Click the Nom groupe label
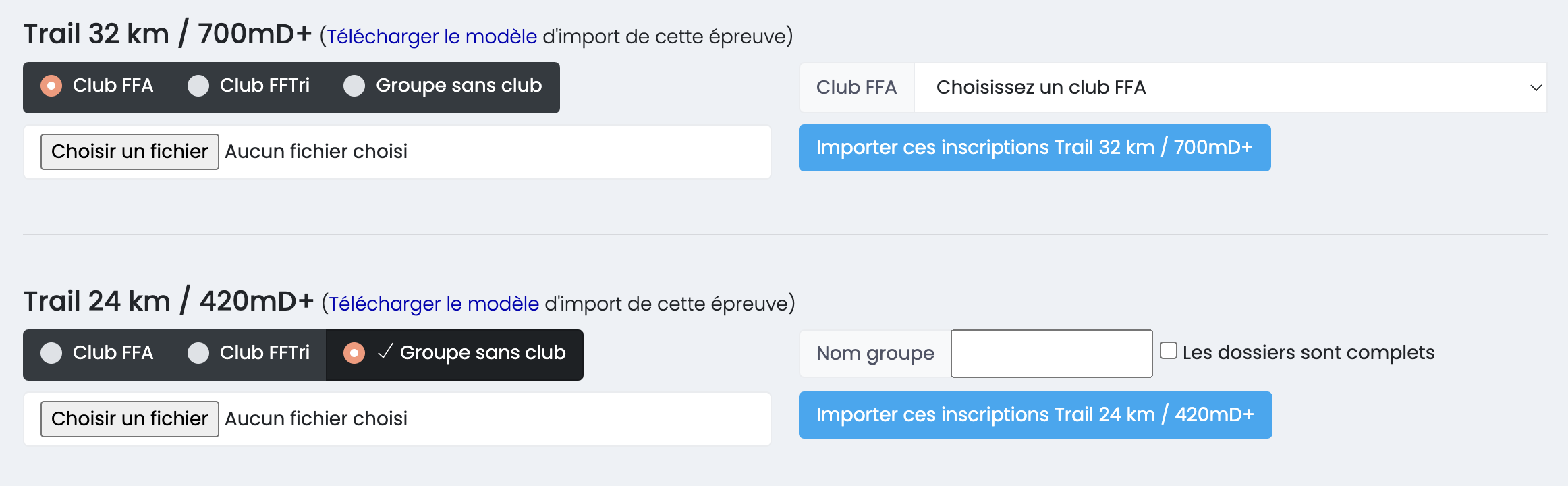The width and height of the screenshot is (1568, 486). [x=875, y=354]
